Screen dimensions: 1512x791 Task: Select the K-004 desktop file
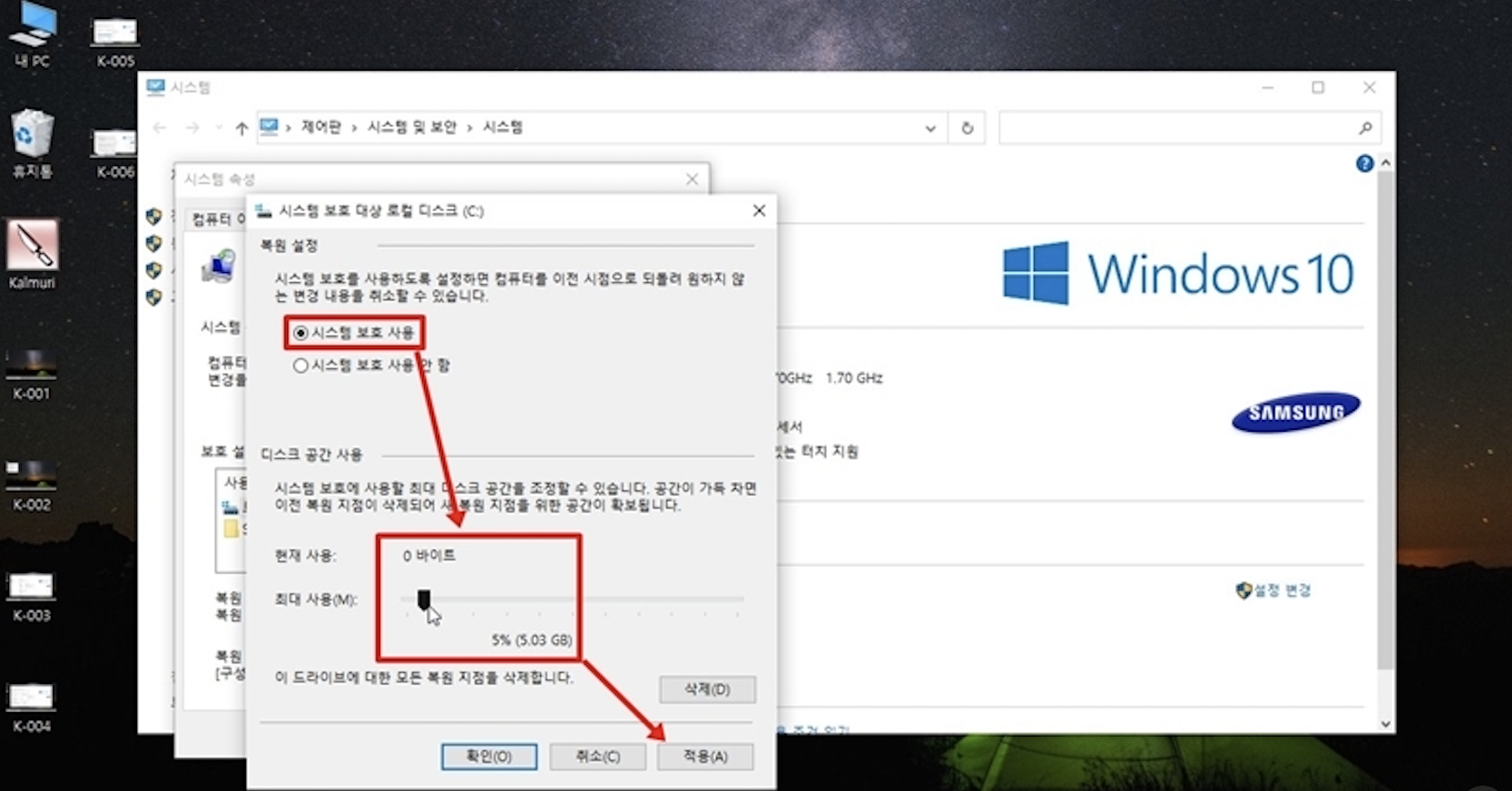pyautogui.click(x=32, y=708)
